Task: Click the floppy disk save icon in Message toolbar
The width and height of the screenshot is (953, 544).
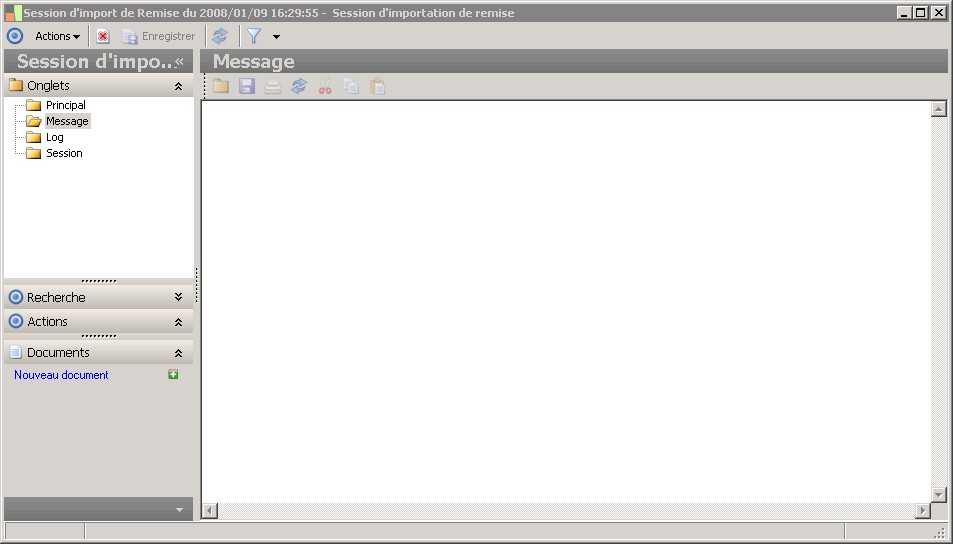Action: [x=247, y=86]
